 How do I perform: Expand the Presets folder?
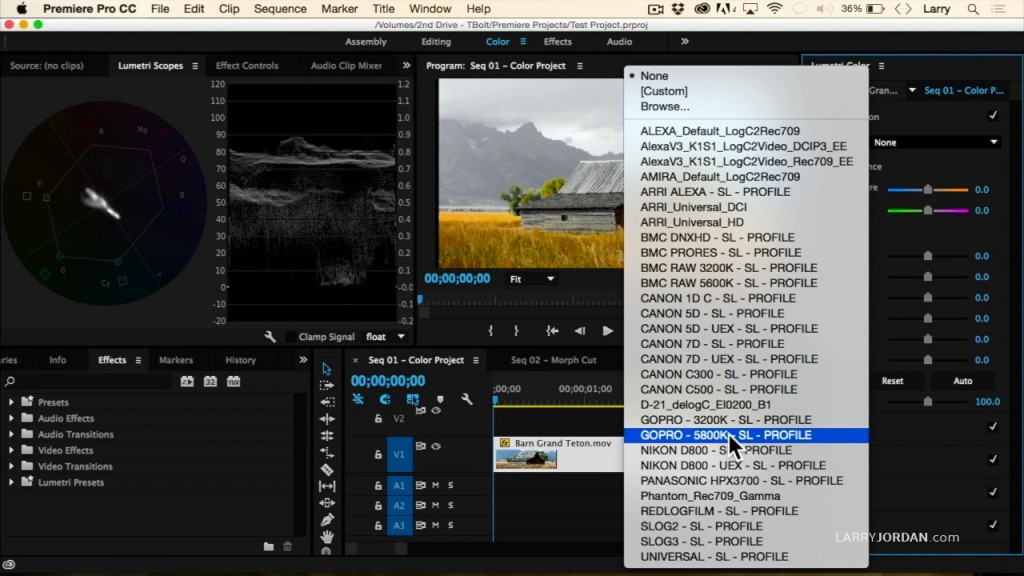pos(11,402)
